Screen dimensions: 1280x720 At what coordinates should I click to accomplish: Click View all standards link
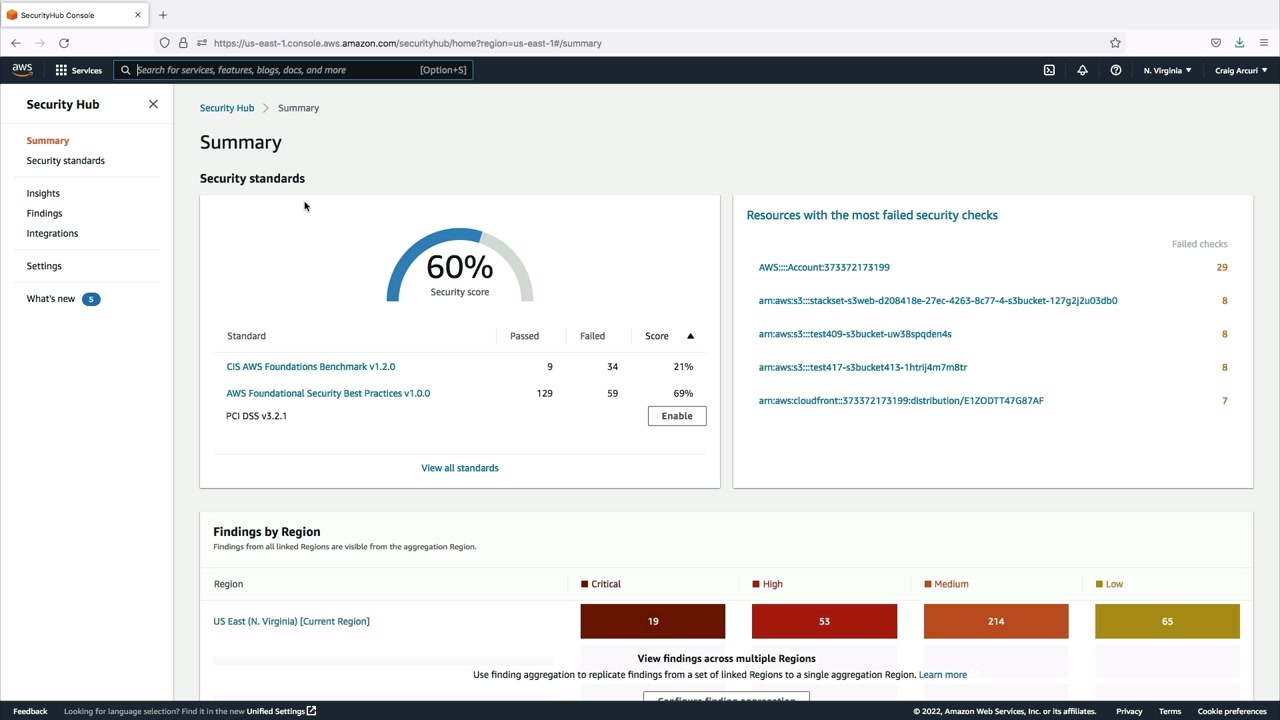pos(460,468)
